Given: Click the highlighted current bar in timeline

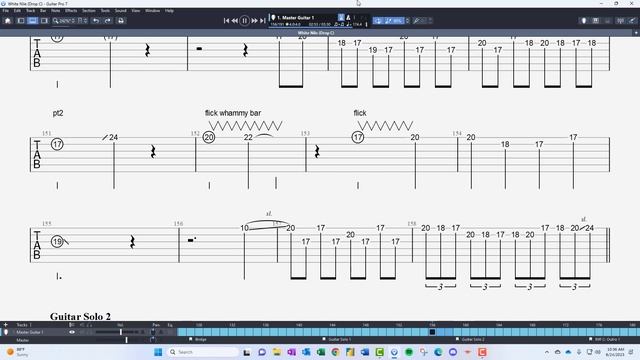Looking at the screenshot, I should coord(432,332).
